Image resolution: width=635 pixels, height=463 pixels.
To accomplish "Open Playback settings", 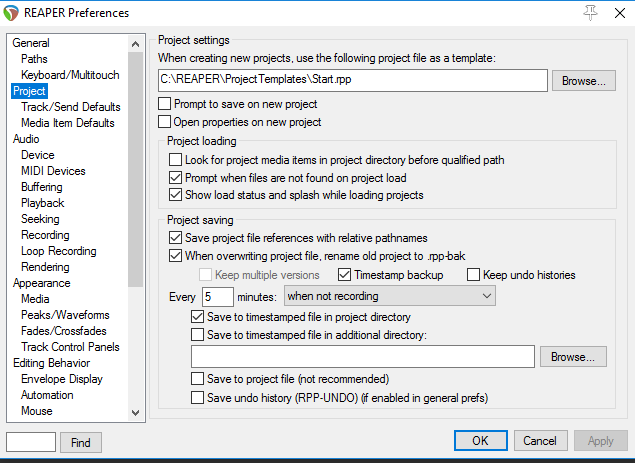I will (x=43, y=203).
